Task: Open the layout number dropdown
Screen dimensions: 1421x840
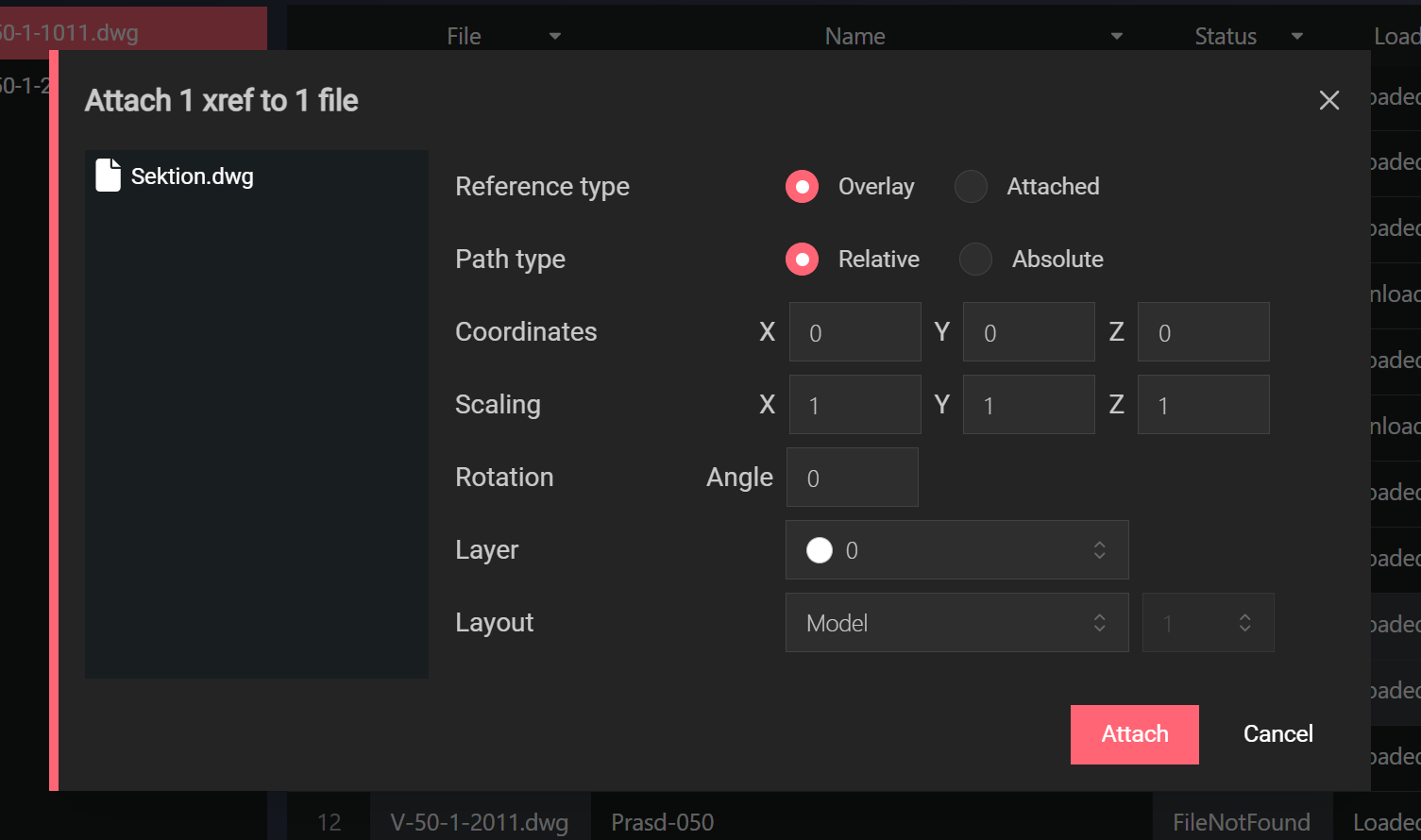Action: pos(1208,623)
